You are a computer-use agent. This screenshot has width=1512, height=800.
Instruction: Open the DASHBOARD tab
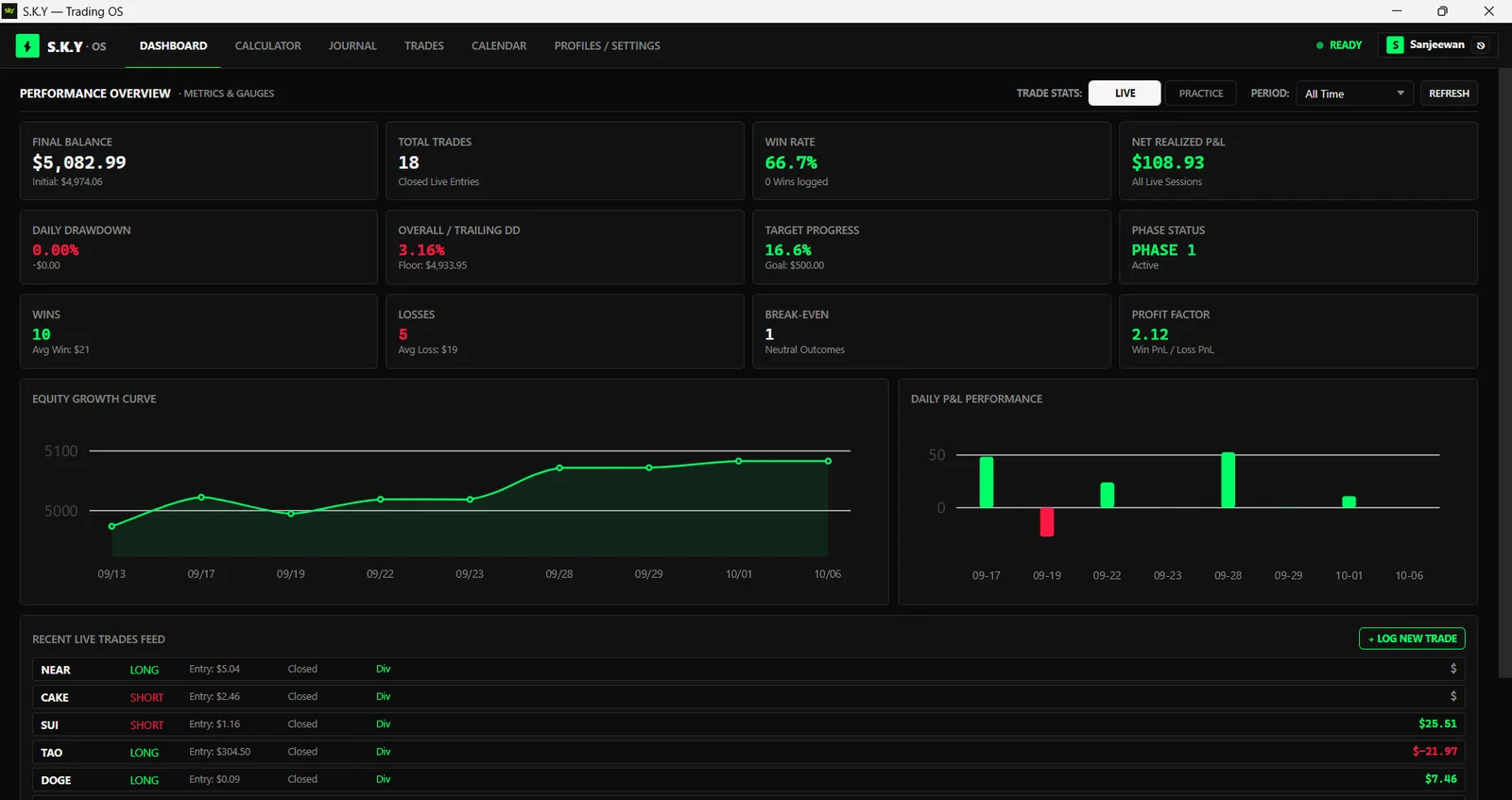173,45
